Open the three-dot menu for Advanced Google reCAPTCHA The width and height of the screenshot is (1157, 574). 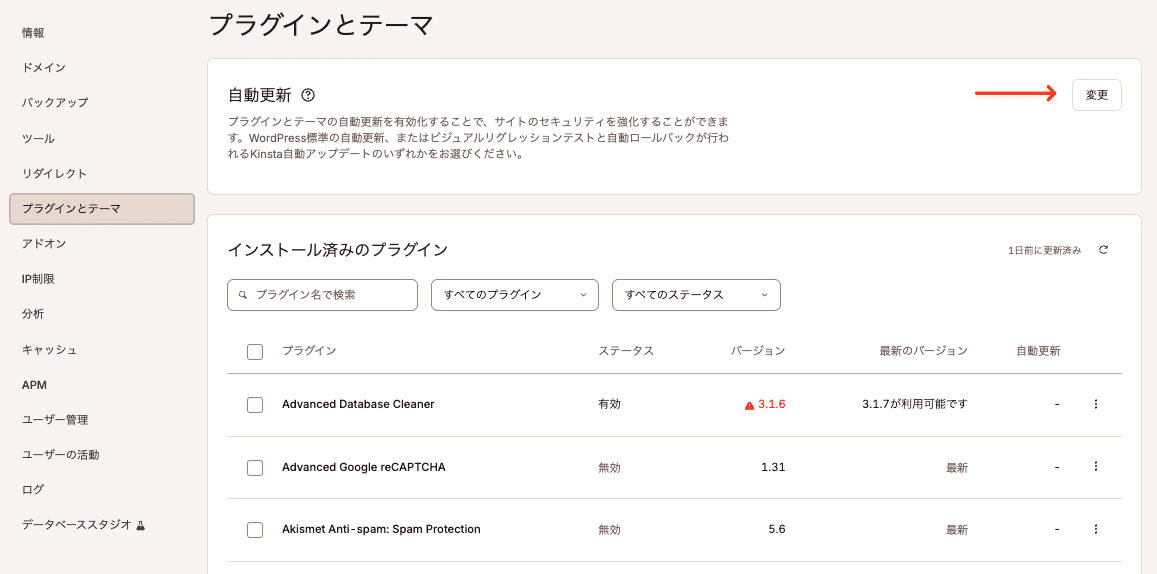click(1096, 466)
